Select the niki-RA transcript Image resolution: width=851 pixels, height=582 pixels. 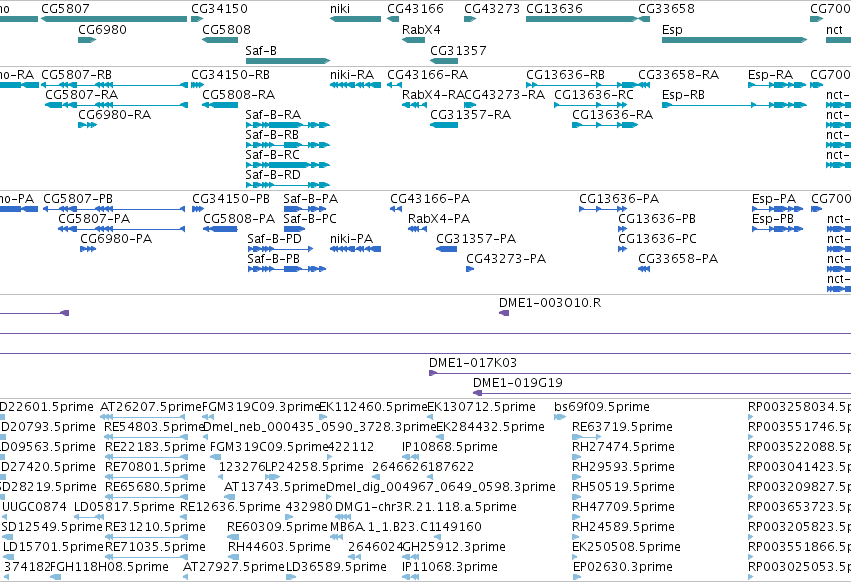tap(355, 85)
